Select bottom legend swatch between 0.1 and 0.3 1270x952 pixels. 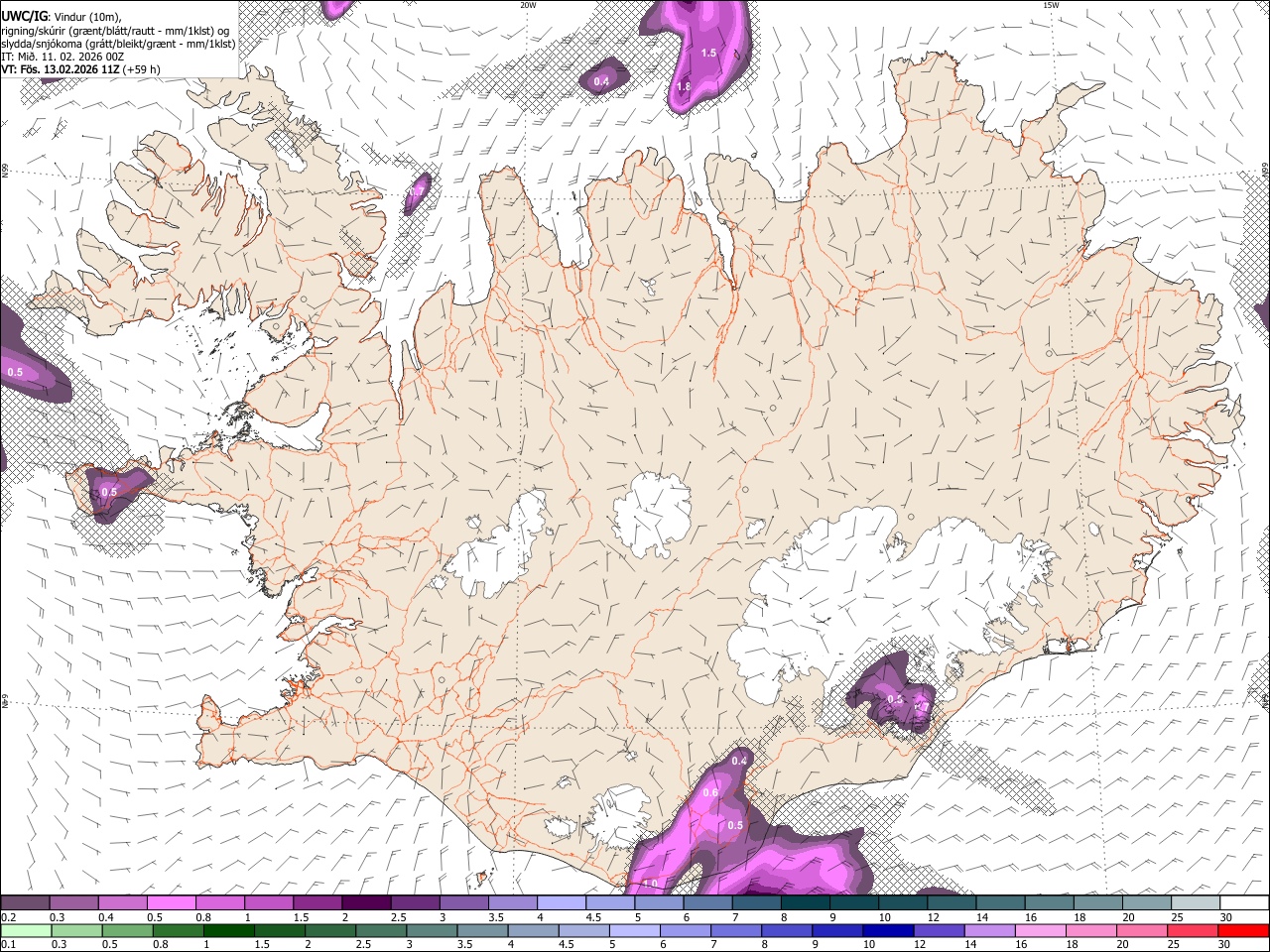(27, 931)
